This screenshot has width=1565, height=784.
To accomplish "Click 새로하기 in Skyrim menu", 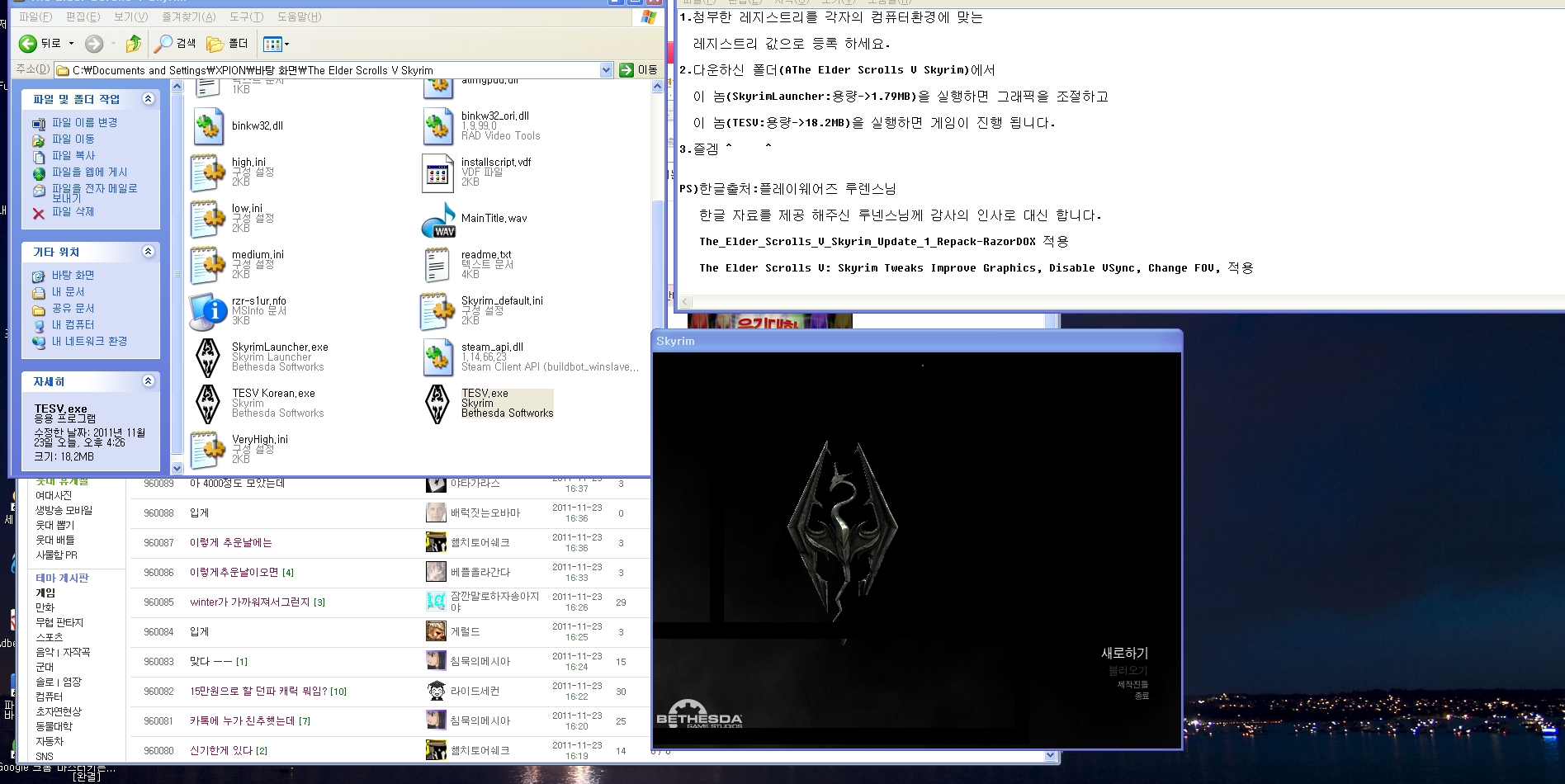I will pos(1124,653).
